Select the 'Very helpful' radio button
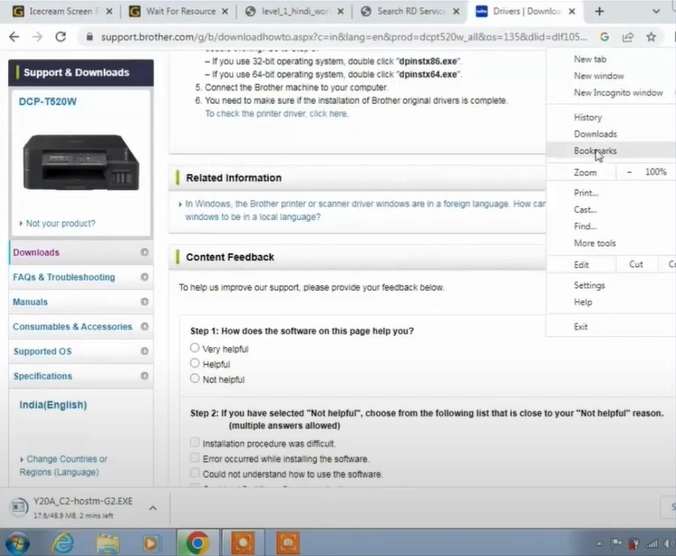Image resolution: width=676 pixels, height=556 pixels. 195,348
